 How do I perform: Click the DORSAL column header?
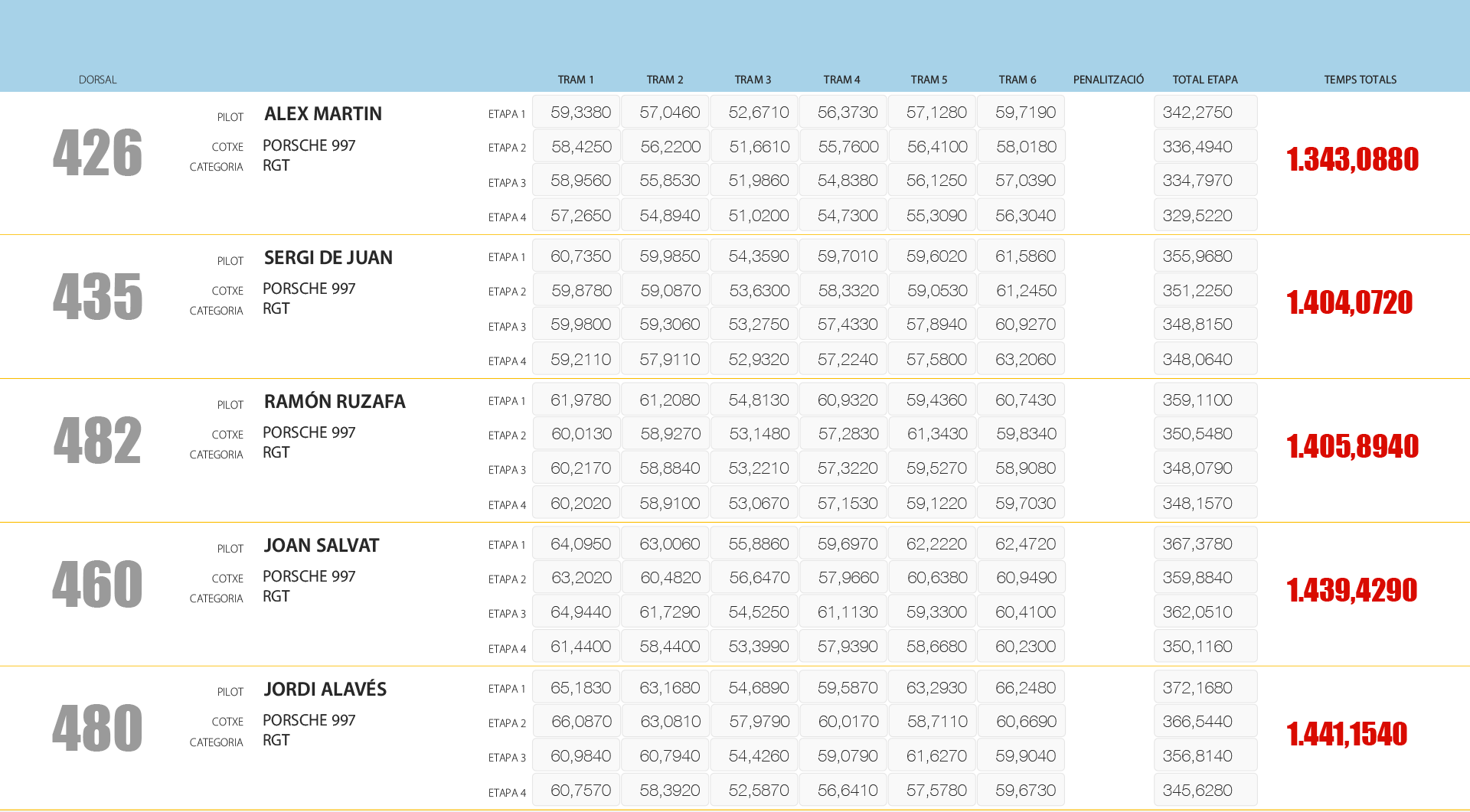click(x=97, y=80)
